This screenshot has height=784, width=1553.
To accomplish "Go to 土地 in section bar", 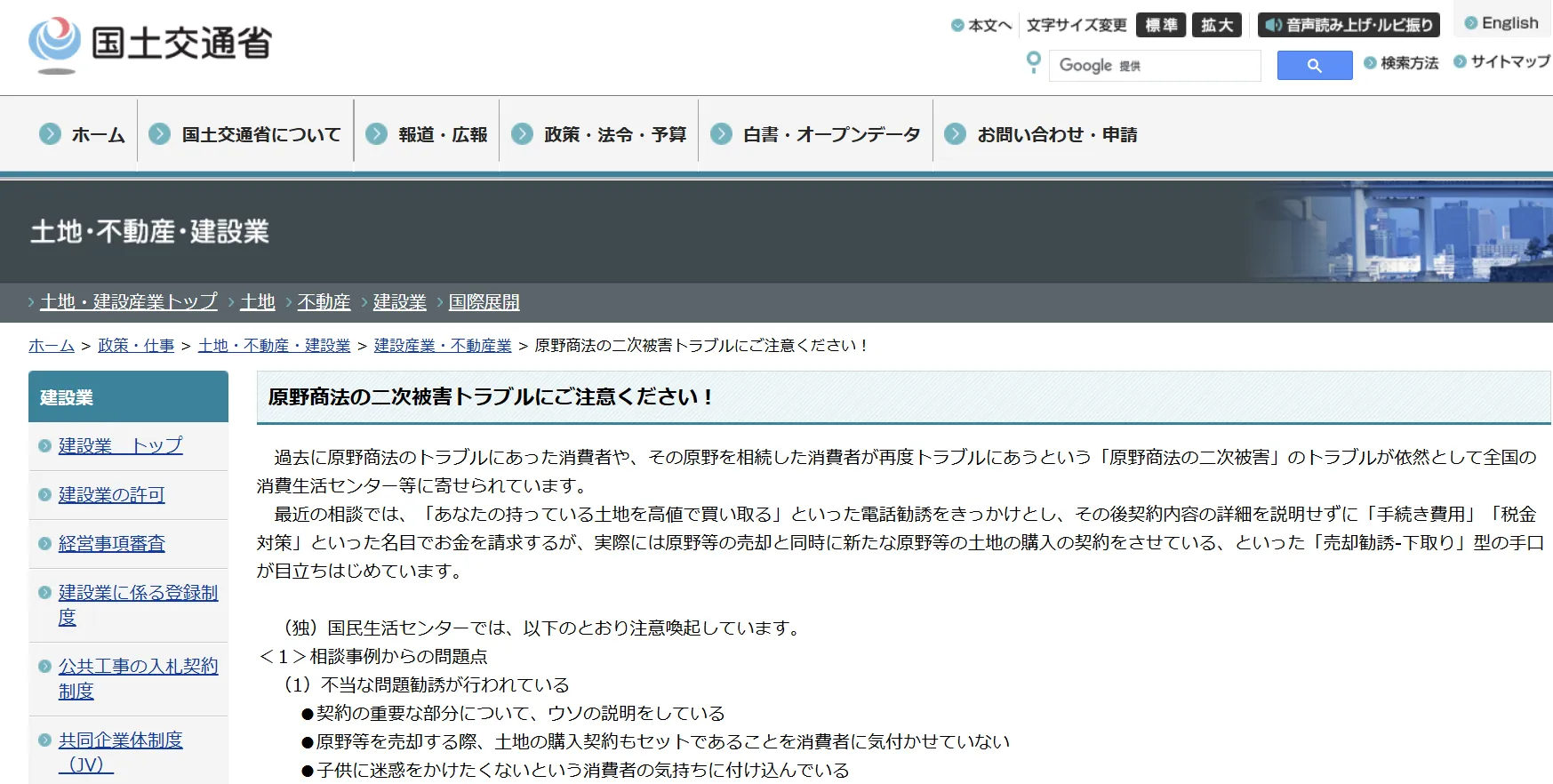I will pyautogui.click(x=258, y=302).
